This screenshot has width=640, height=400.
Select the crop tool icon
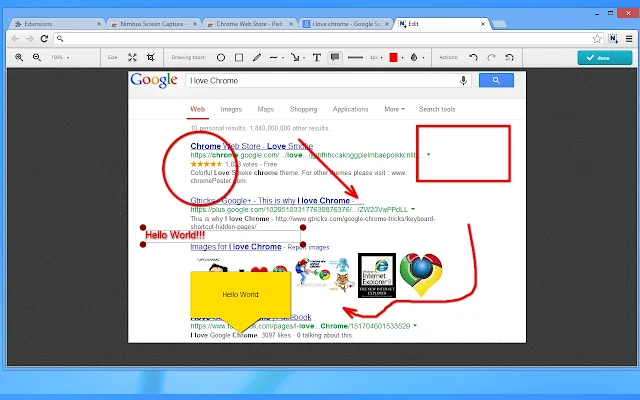point(151,58)
